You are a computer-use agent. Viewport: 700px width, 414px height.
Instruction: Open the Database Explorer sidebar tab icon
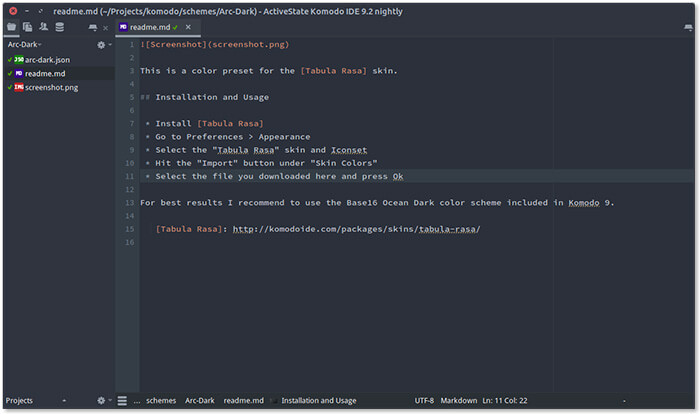click(x=59, y=27)
